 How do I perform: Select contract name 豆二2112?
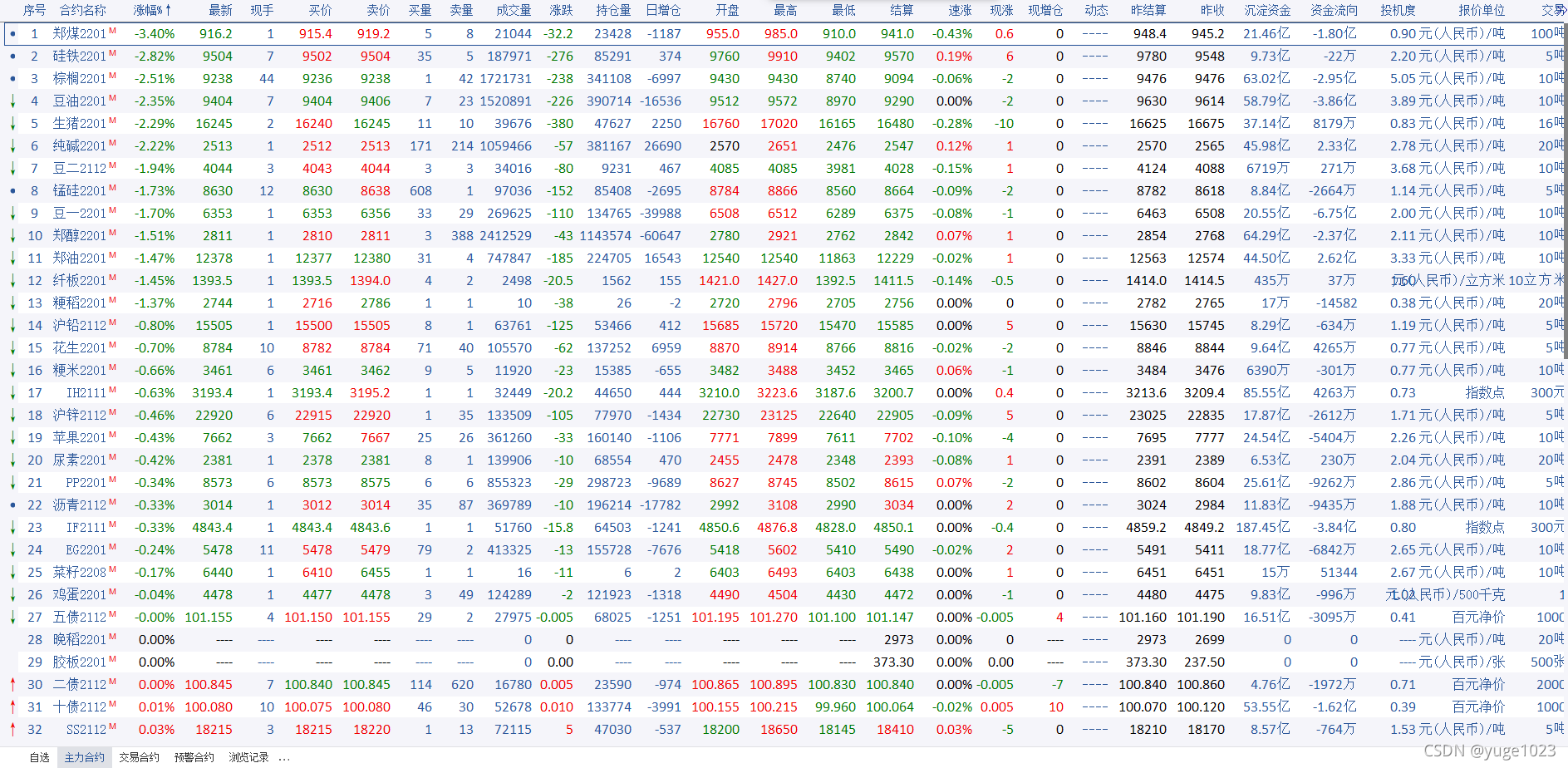tap(80, 169)
